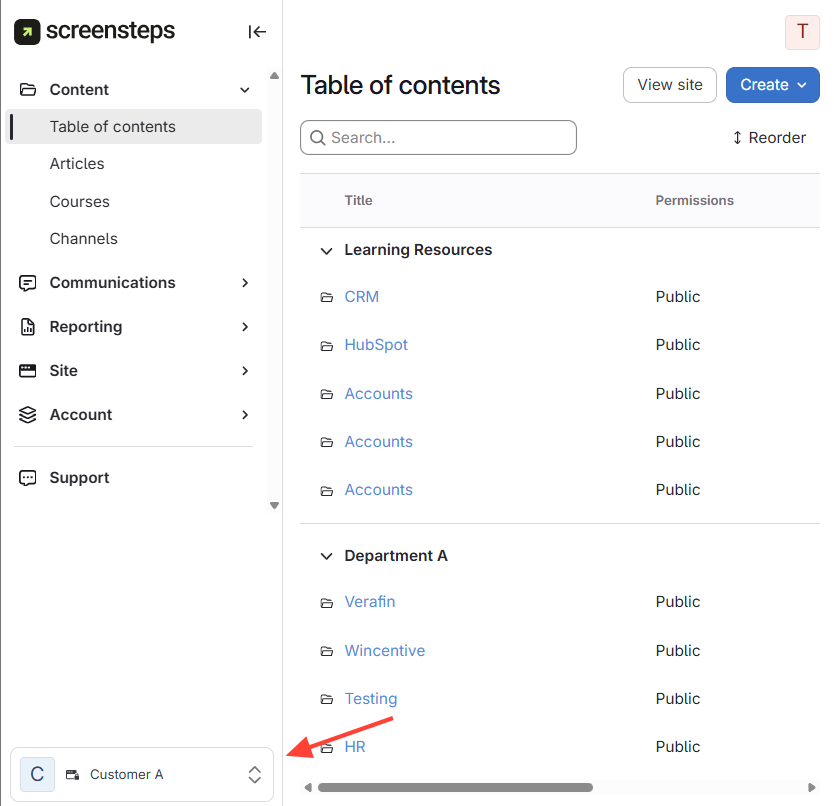Open the Customer A account switcher
The image size is (834, 806).
(x=141, y=775)
